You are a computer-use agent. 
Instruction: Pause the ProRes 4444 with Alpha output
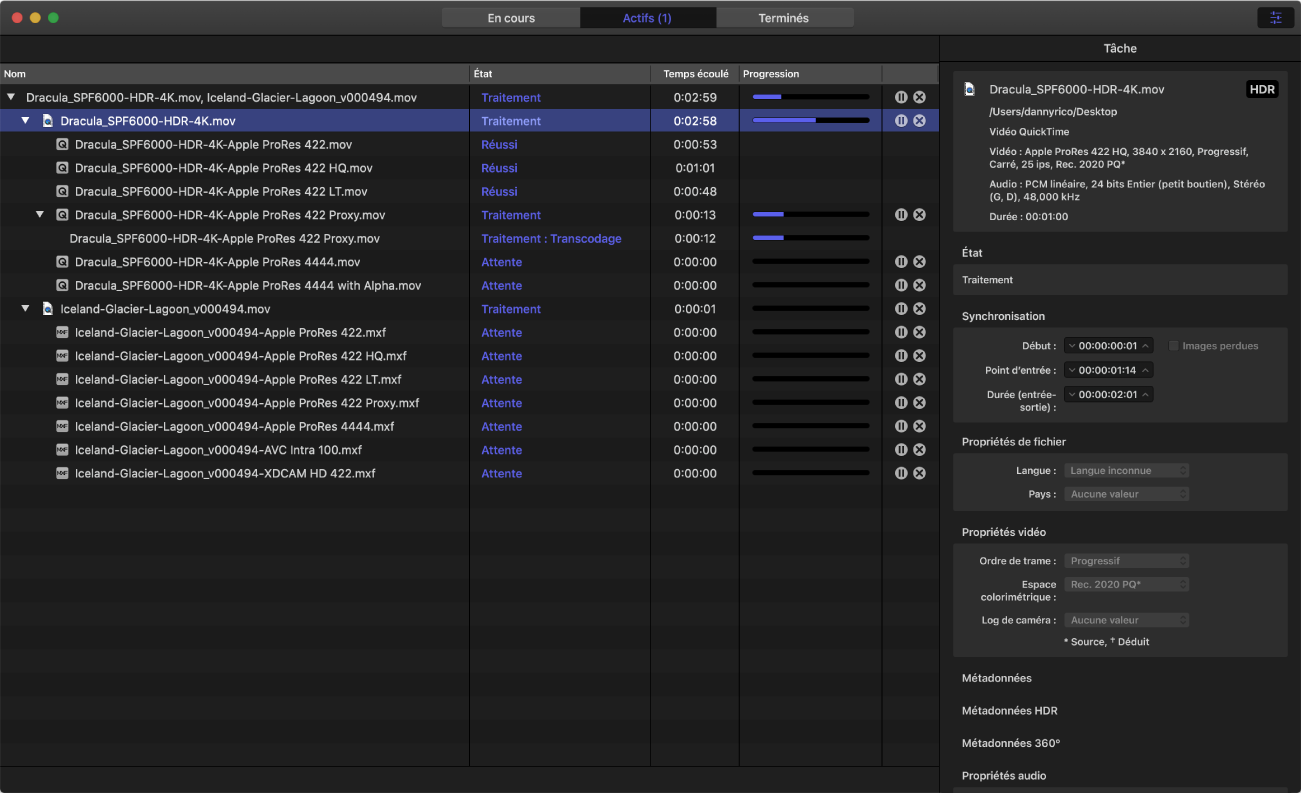901,285
